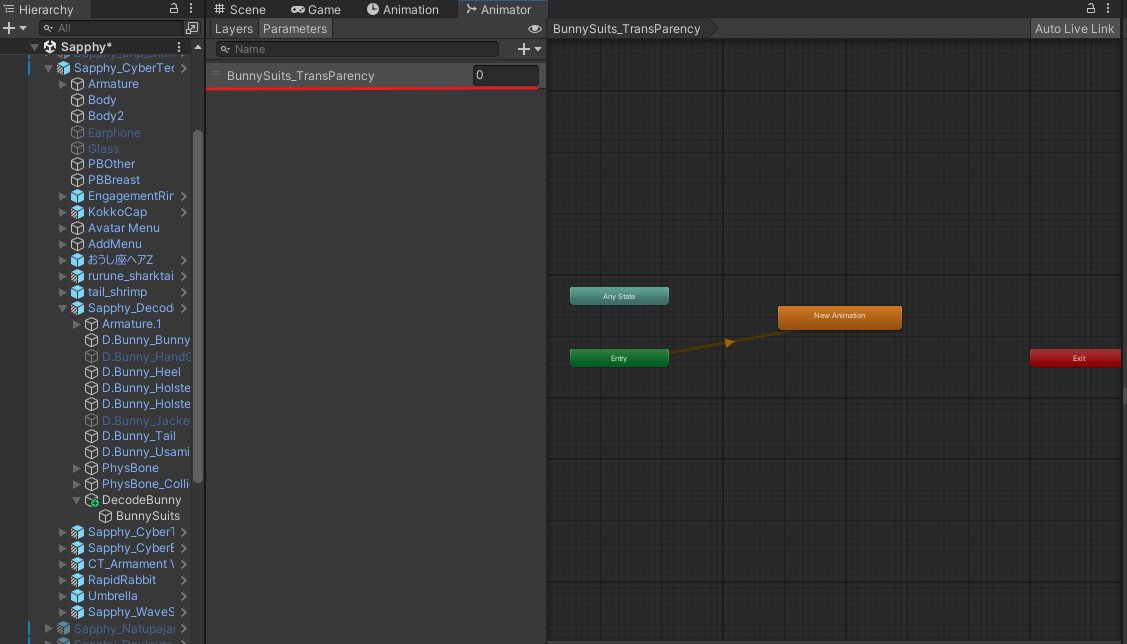Open the add parameter plus dropdown
Viewport: 1127px width, 644px height.
[x=530, y=49]
